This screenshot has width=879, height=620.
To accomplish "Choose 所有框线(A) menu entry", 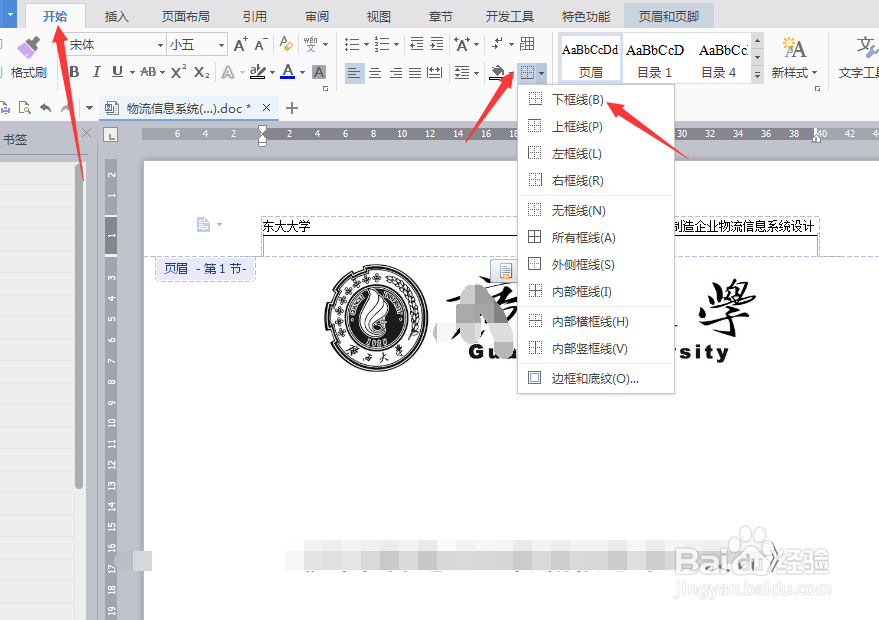I will click(x=595, y=237).
